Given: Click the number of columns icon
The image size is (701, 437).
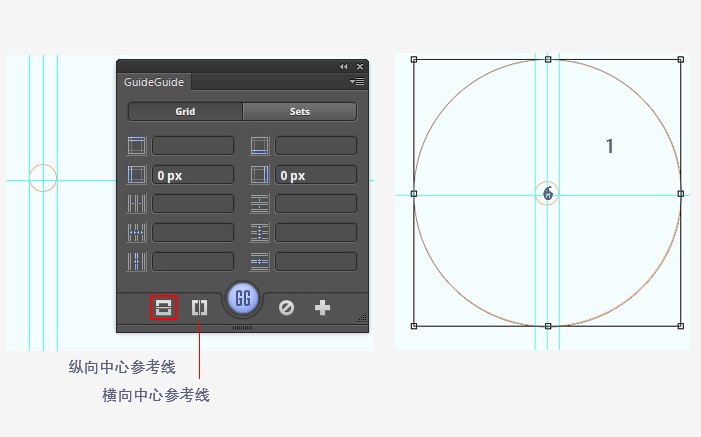Looking at the screenshot, I should pyautogui.click(x=136, y=204).
